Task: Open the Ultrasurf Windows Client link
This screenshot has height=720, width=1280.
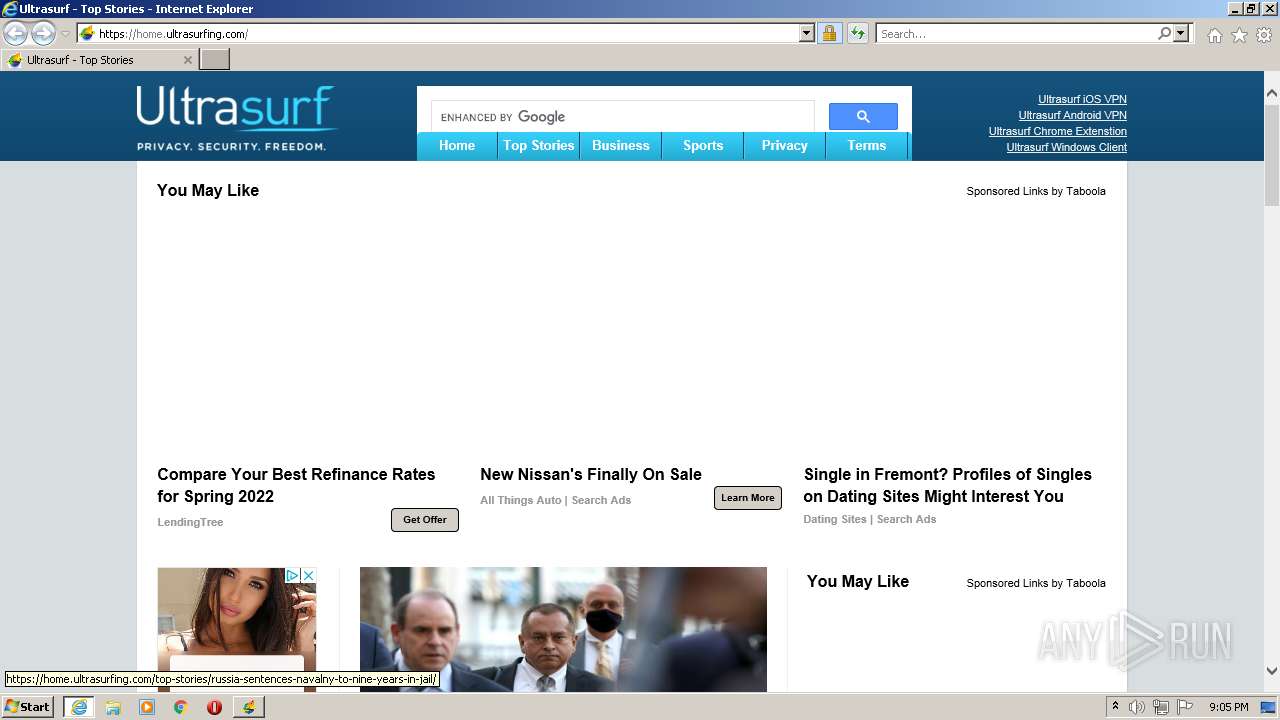Action: [x=1066, y=147]
